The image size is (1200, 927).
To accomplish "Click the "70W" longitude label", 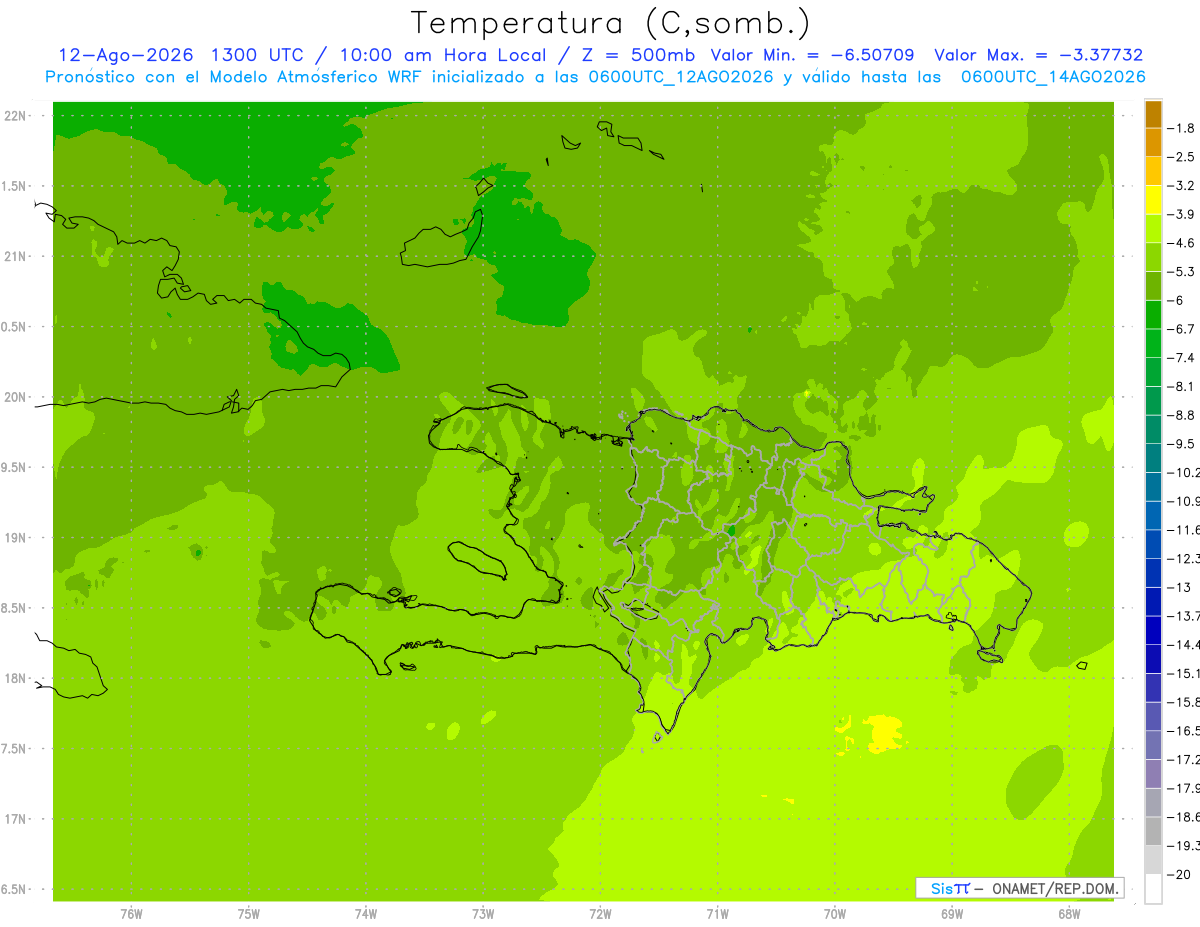I will [835, 914].
